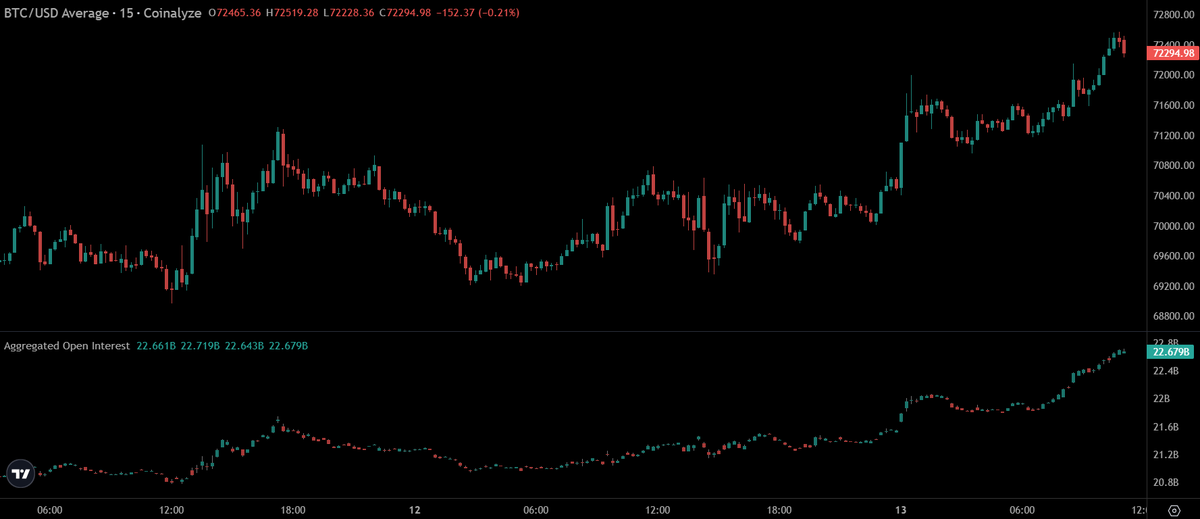This screenshot has height=519, width=1200.
Task: Click the 71600.00 price axis label
Action: [x=1172, y=105]
